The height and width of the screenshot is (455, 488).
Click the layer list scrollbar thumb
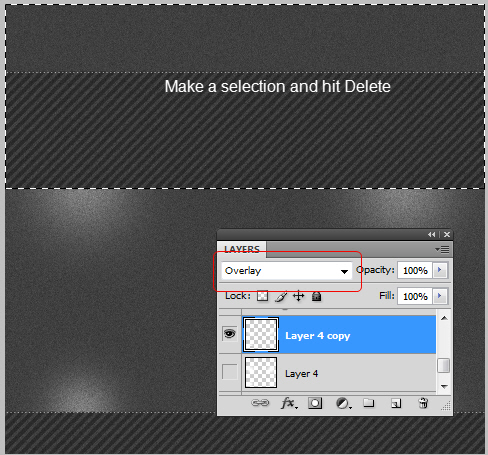point(444,365)
